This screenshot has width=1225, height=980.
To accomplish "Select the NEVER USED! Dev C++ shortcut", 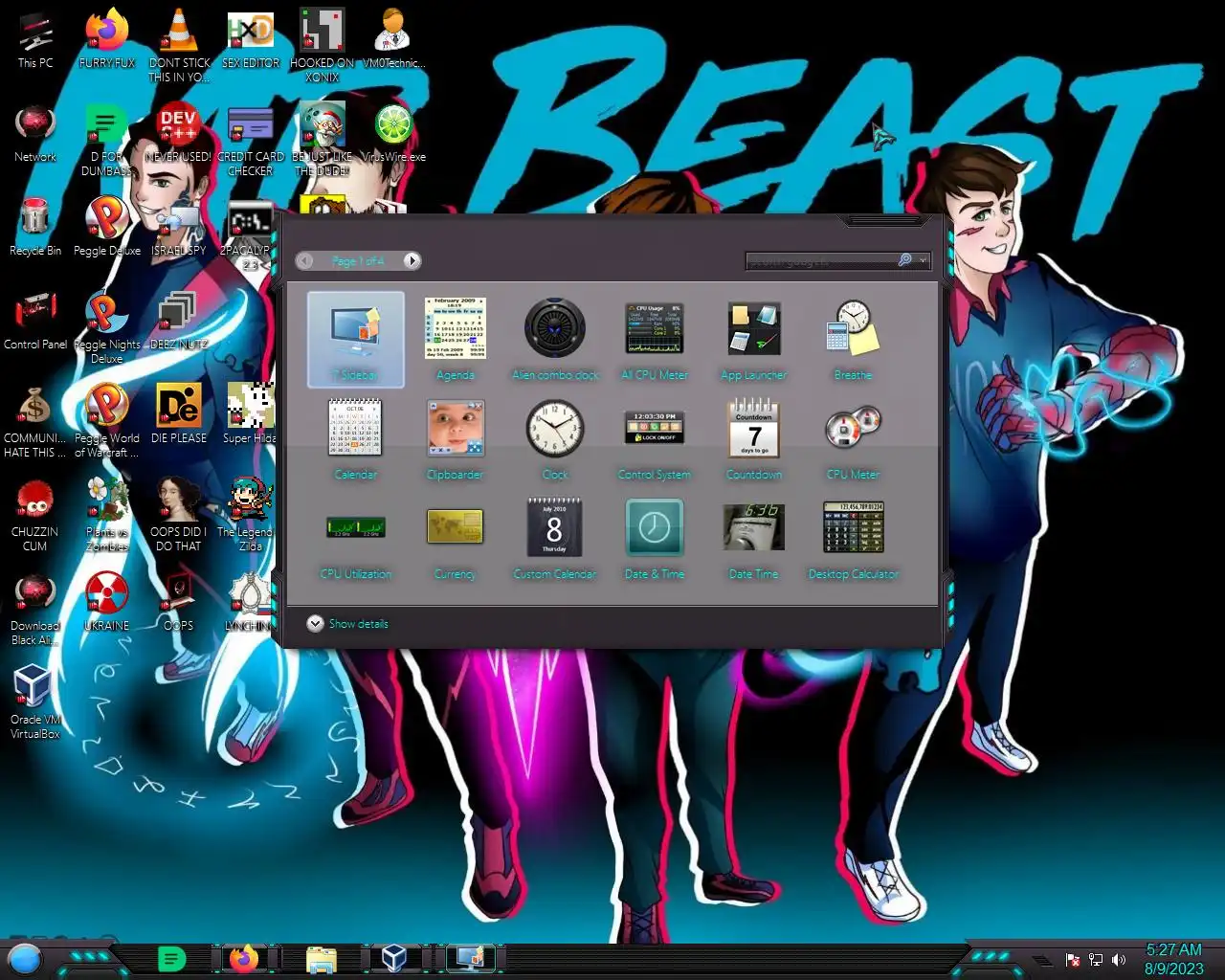I will [x=178, y=134].
